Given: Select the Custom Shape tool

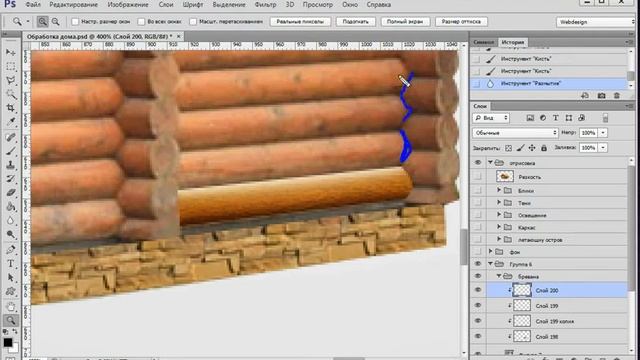Looking at the screenshot, I should (x=11, y=291).
